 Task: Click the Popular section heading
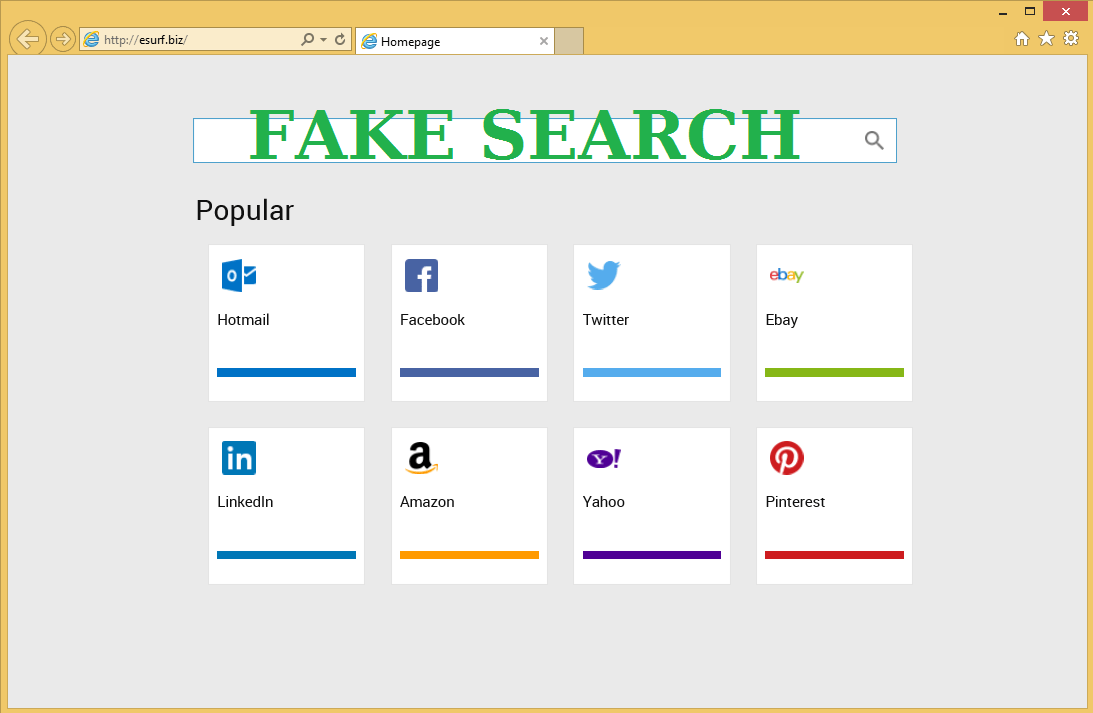245,210
